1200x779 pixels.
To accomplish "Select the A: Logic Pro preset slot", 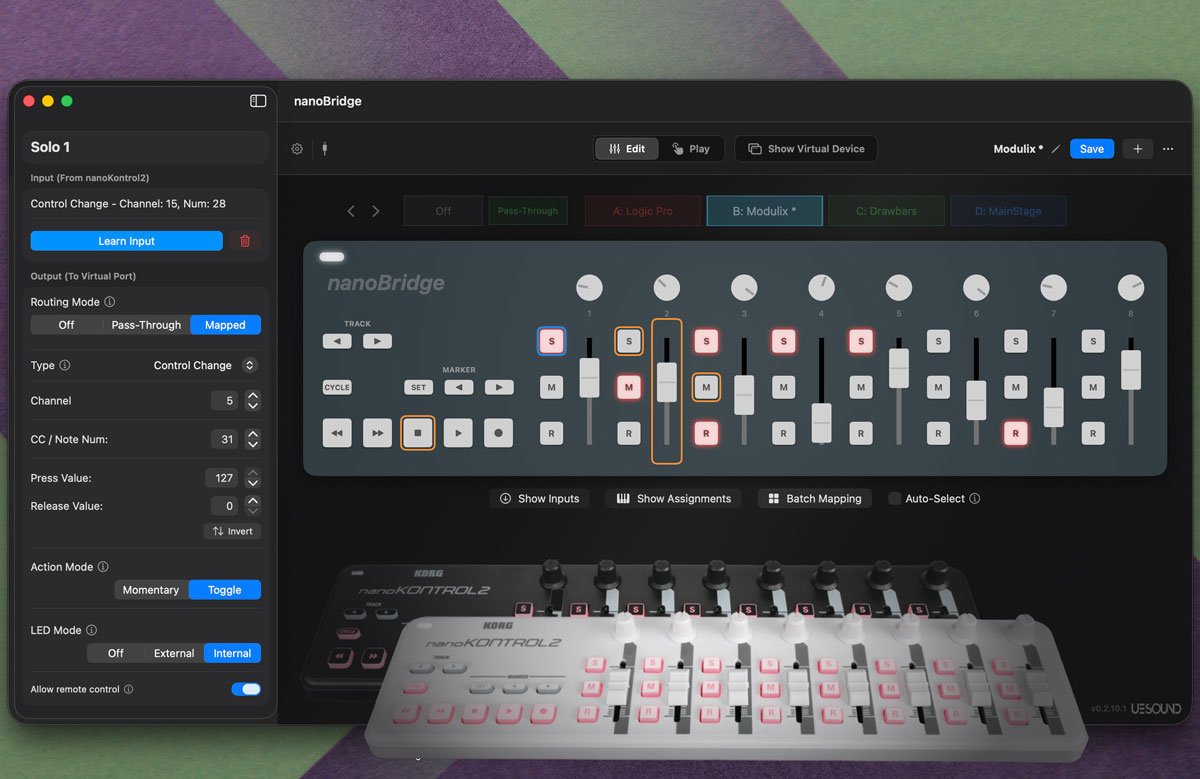I will [x=643, y=211].
